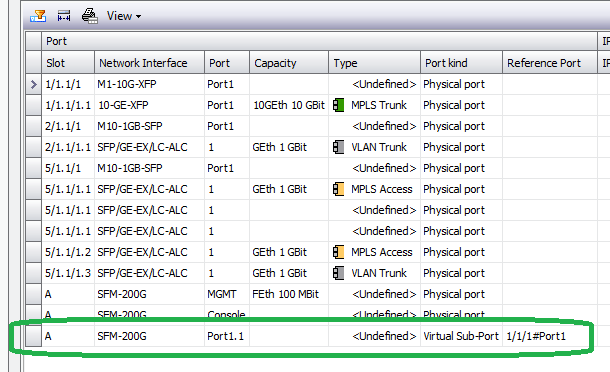This screenshot has width=610, height=372.
Task: Select the row selector for slot 5/1.1/1.3
Action: click(33, 273)
